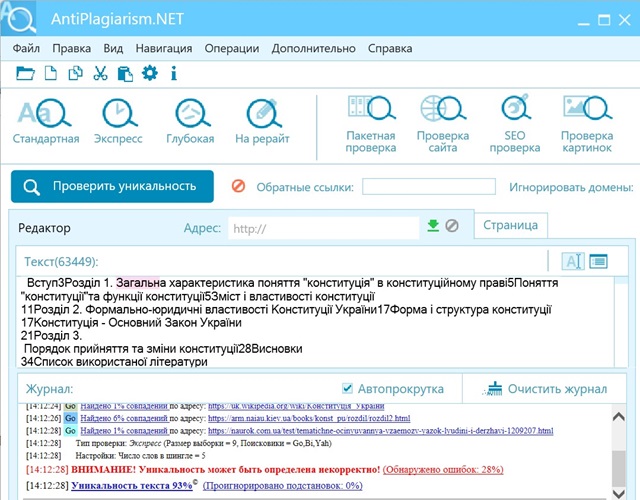This screenshot has width=640, height=500.
Task: Copy text using the copy icon
Action: pyautogui.click(x=76, y=73)
